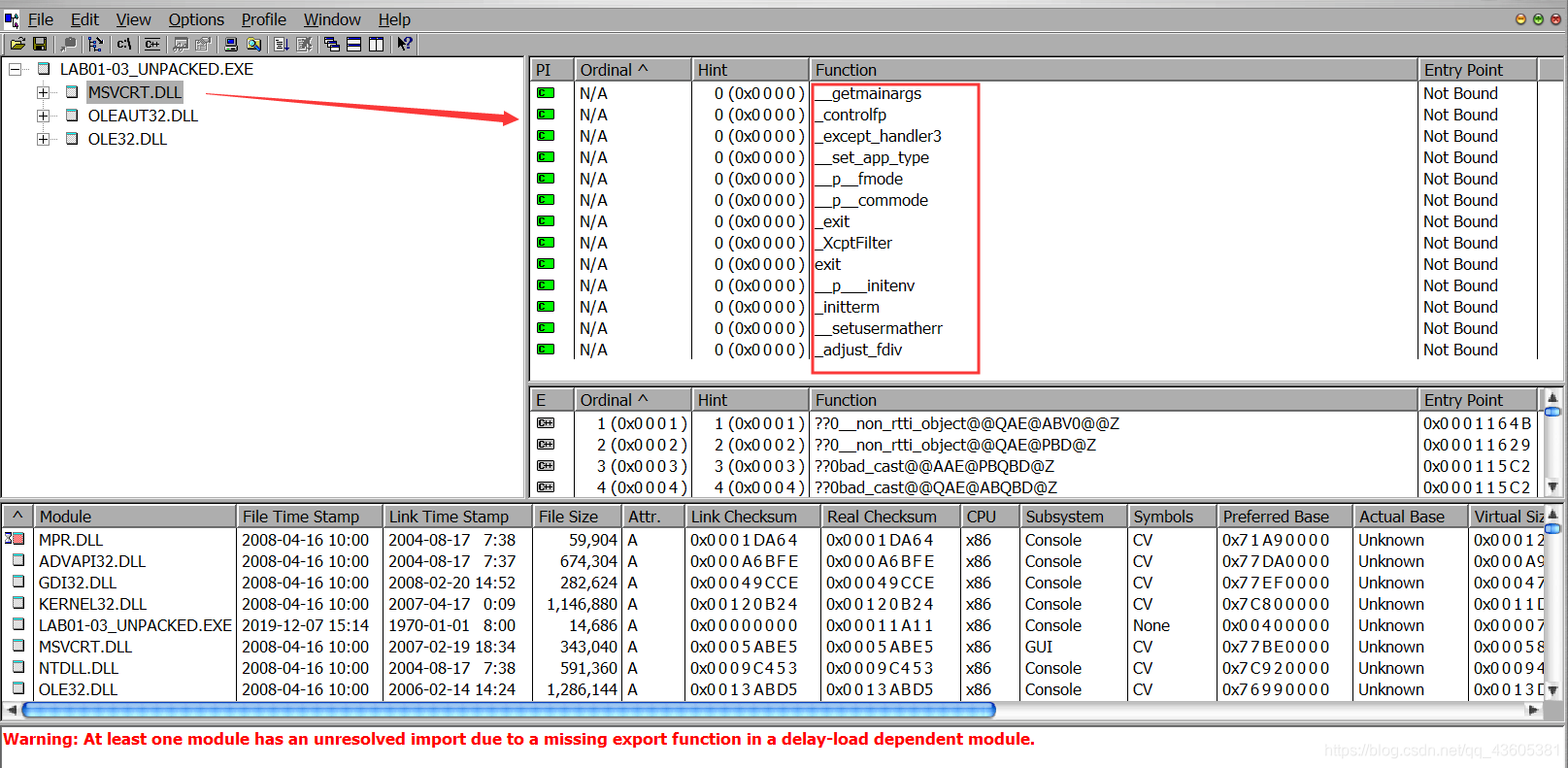The height and width of the screenshot is (768, 1568).
Task: Click the application system menu icon
Action: click(x=12, y=18)
